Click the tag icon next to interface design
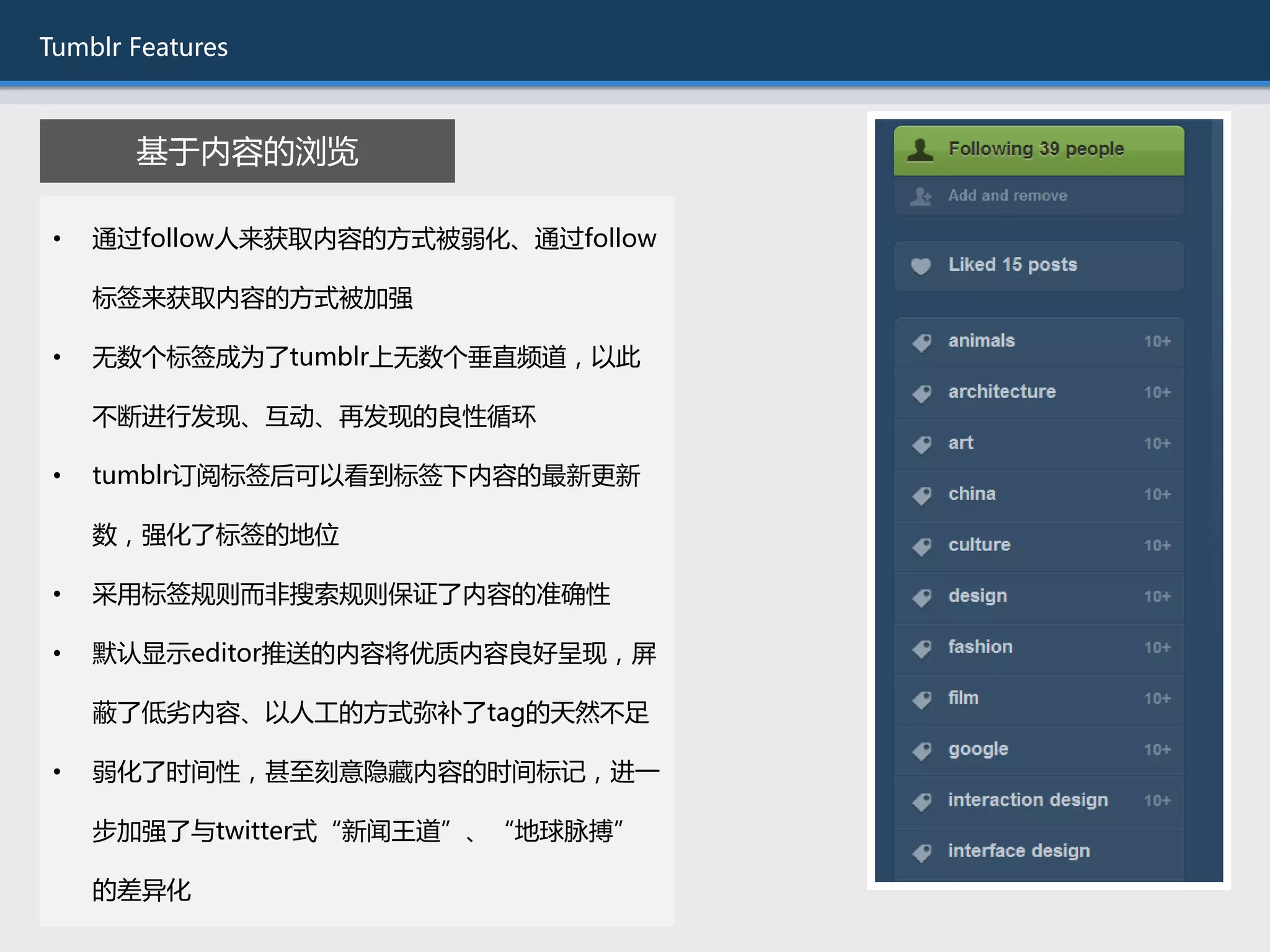1270x952 pixels. pyautogui.click(x=922, y=852)
